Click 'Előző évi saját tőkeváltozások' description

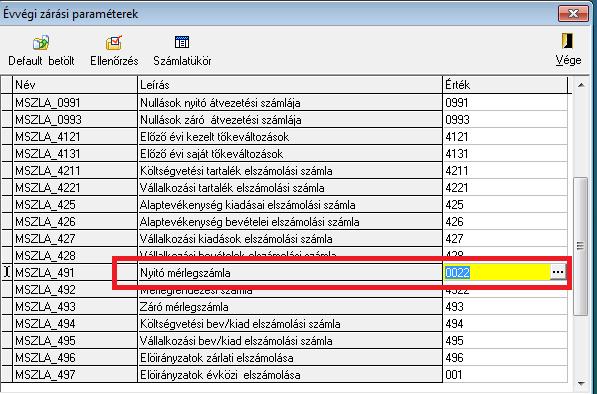click(290, 154)
